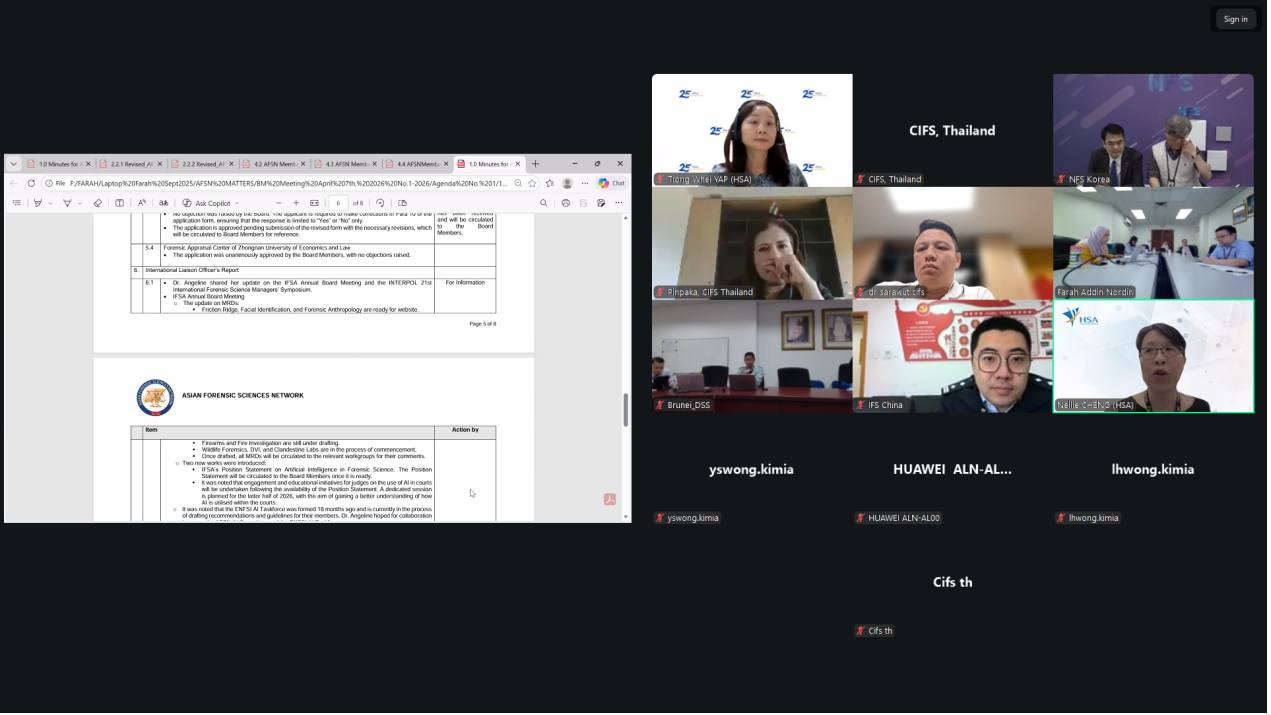Click zoom in plus button
This screenshot has width=1271, height=715.
[x=296, y=203]
